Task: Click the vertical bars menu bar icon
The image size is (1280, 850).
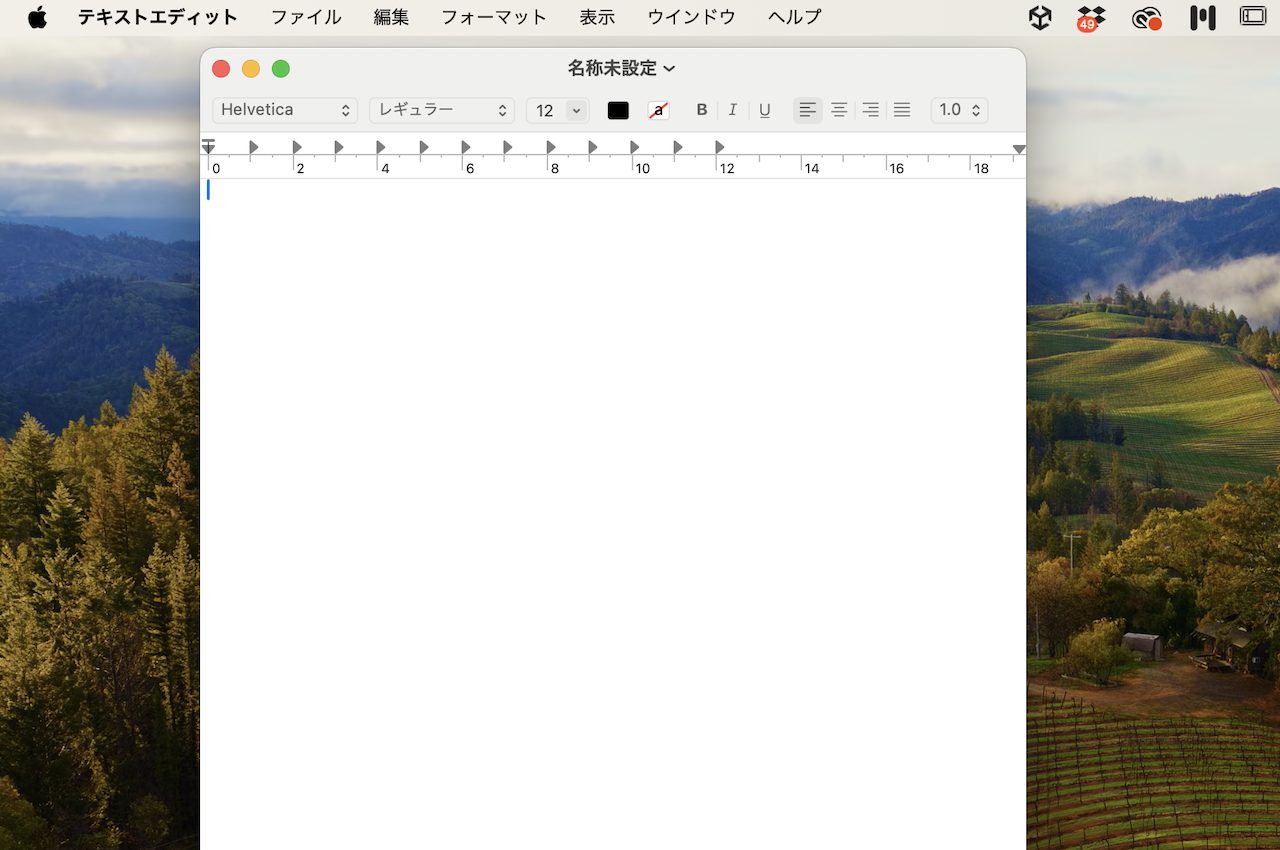Action: tap(1203, 17)
